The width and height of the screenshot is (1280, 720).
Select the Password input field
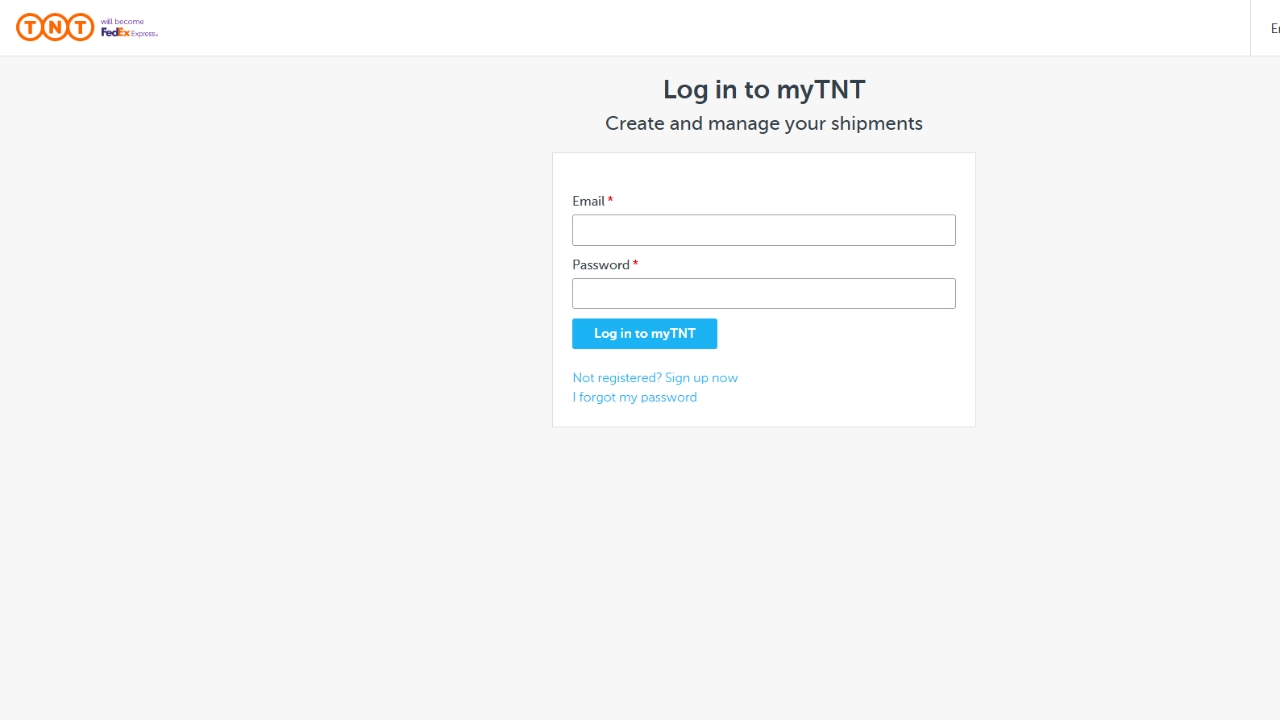coord(764,293)
